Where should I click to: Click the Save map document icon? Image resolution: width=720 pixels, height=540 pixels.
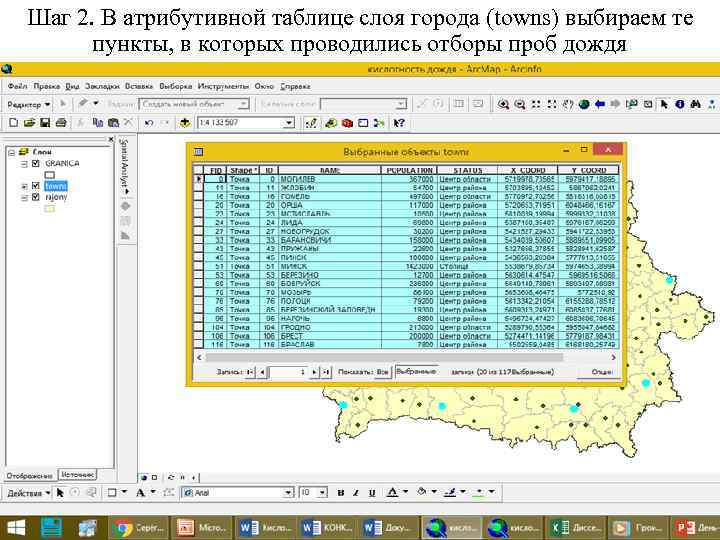pos(44,122)
